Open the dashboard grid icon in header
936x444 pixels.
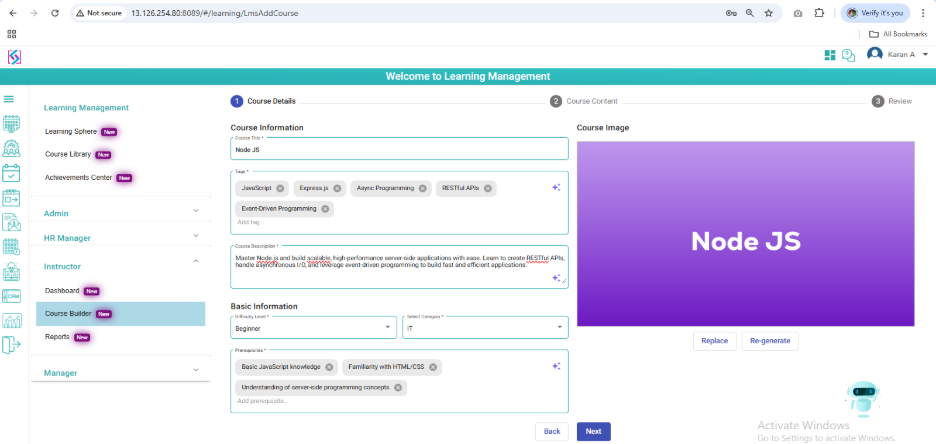[829, 55]
